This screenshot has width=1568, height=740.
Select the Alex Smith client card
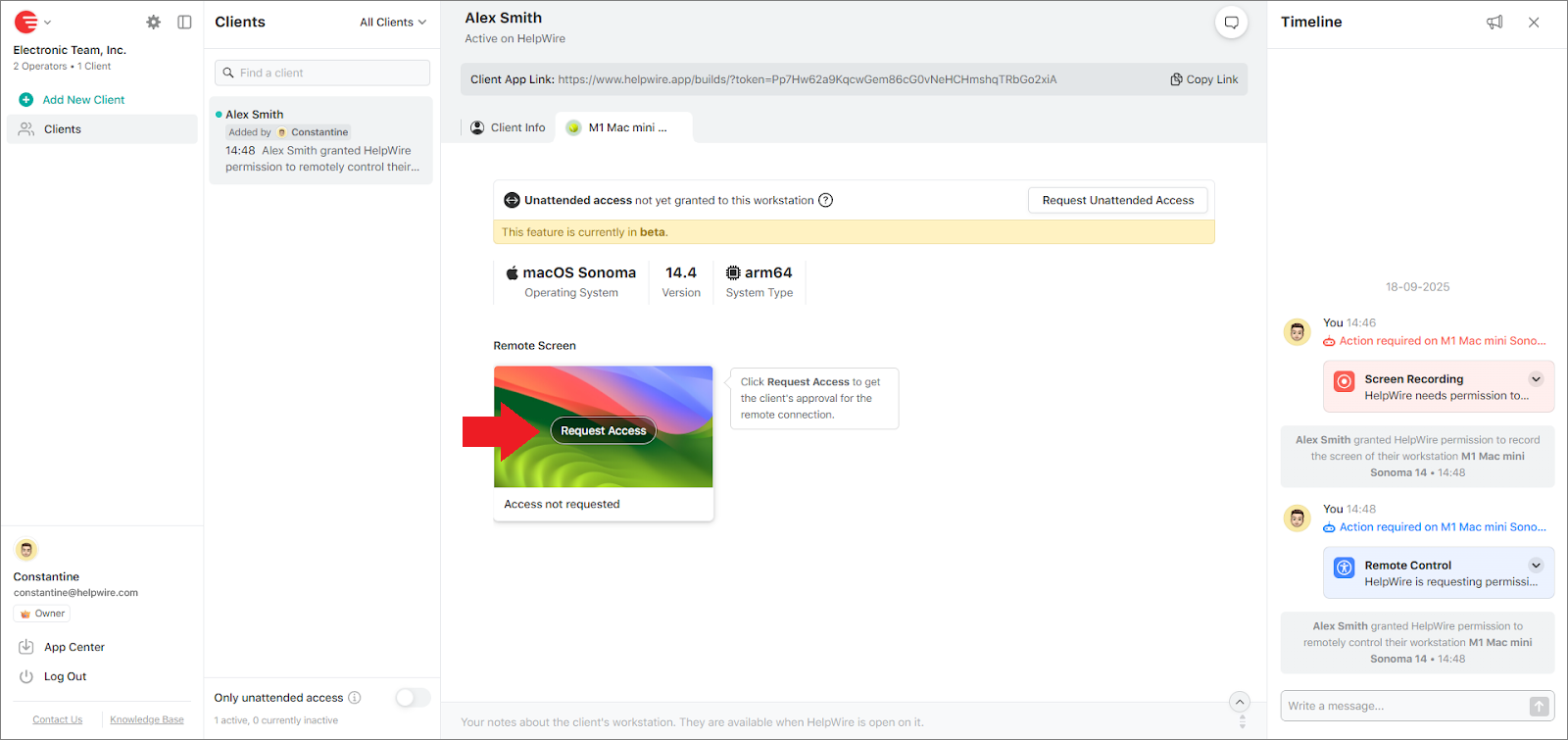pyautogui.click(x=321, y=140)
